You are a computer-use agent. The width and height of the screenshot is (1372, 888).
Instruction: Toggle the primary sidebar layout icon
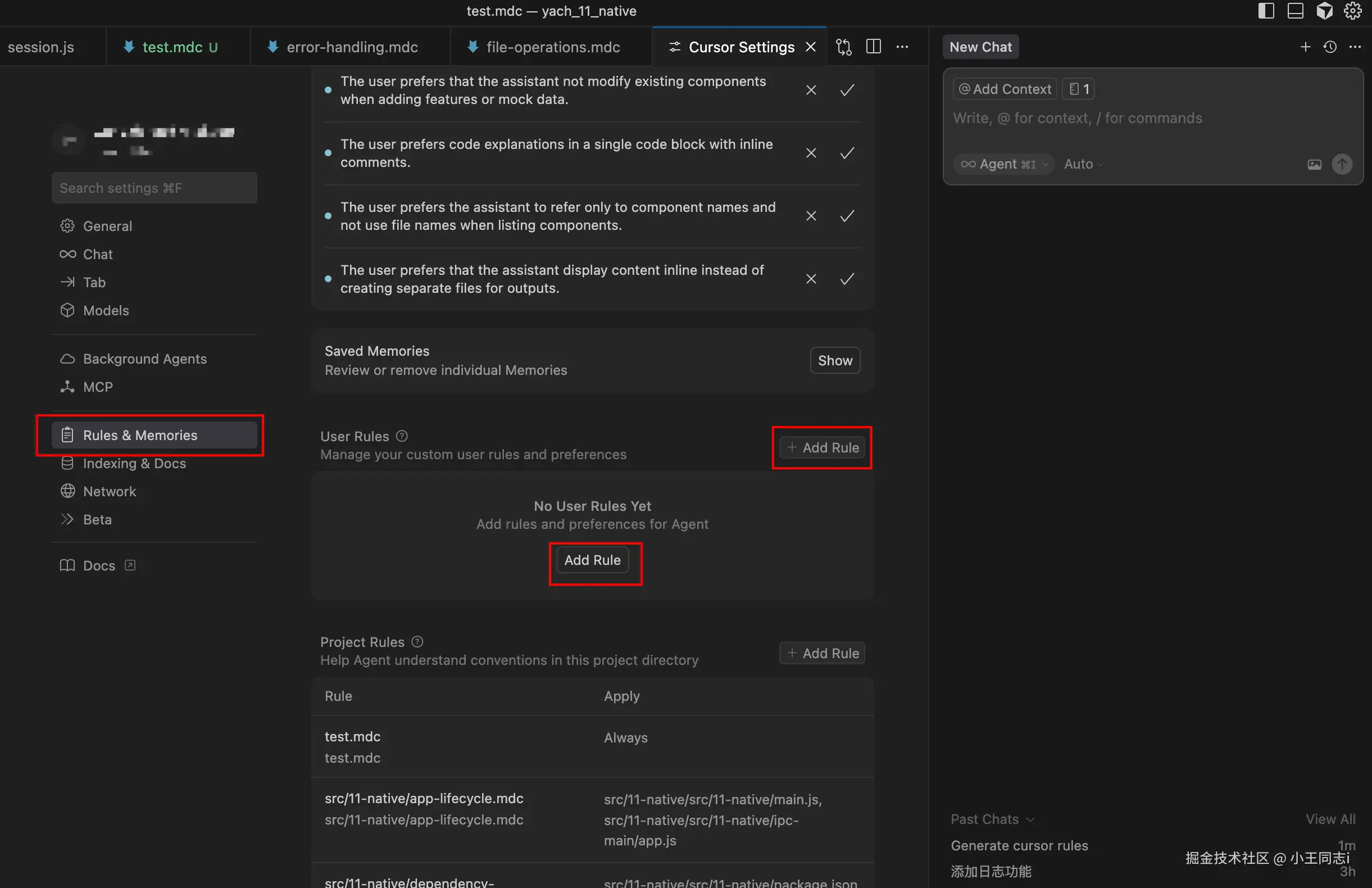point(1265,11)
